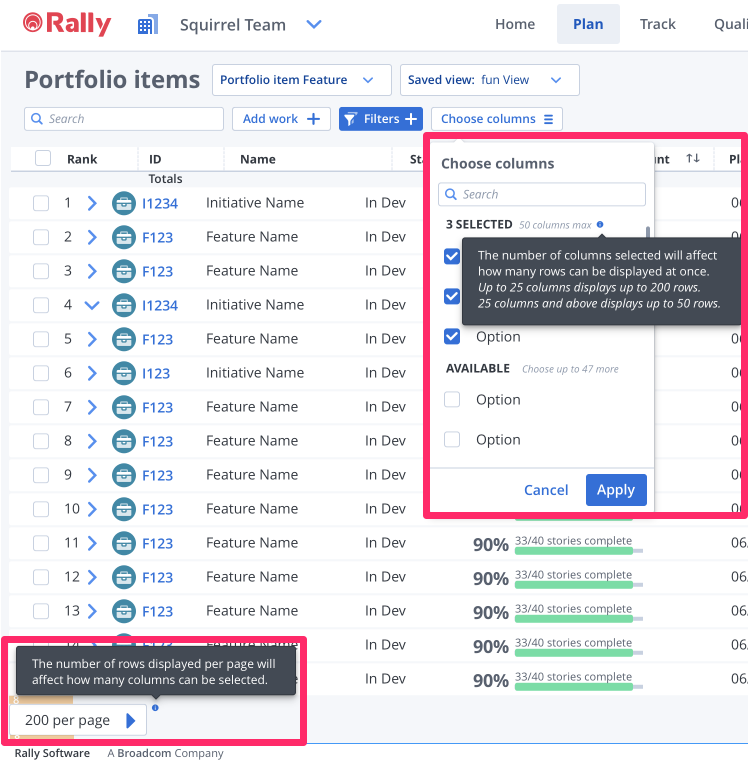The image size is (748, 760).
Task: Click Add work button
Action: (281, 119)
